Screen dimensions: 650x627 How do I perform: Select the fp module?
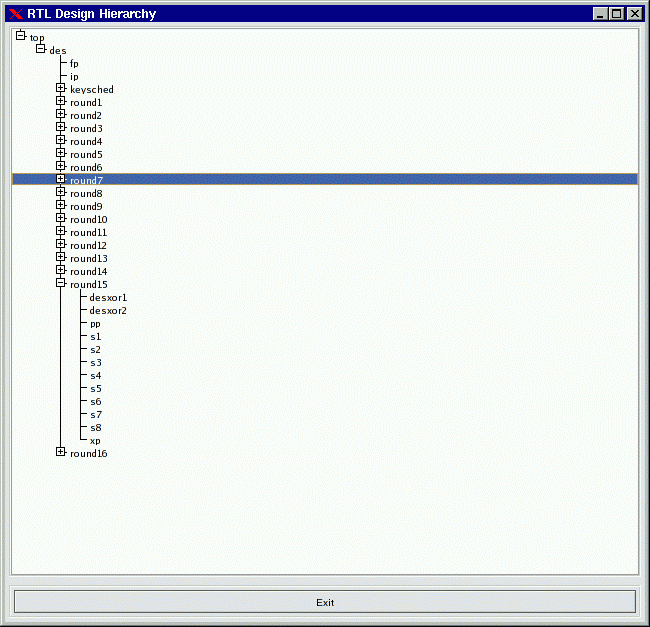(x=74, y=64)
